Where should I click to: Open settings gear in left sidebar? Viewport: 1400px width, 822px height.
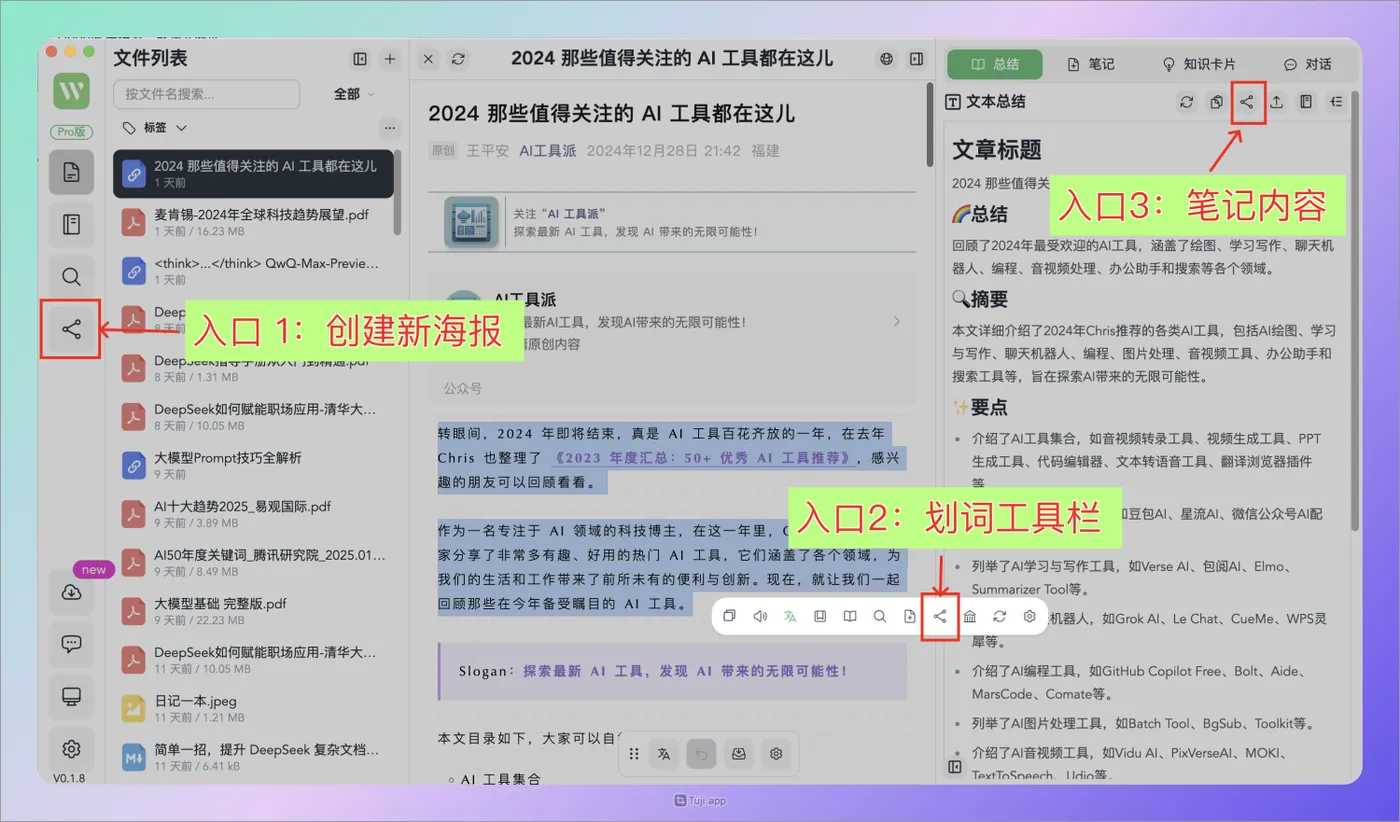[71, 748]
